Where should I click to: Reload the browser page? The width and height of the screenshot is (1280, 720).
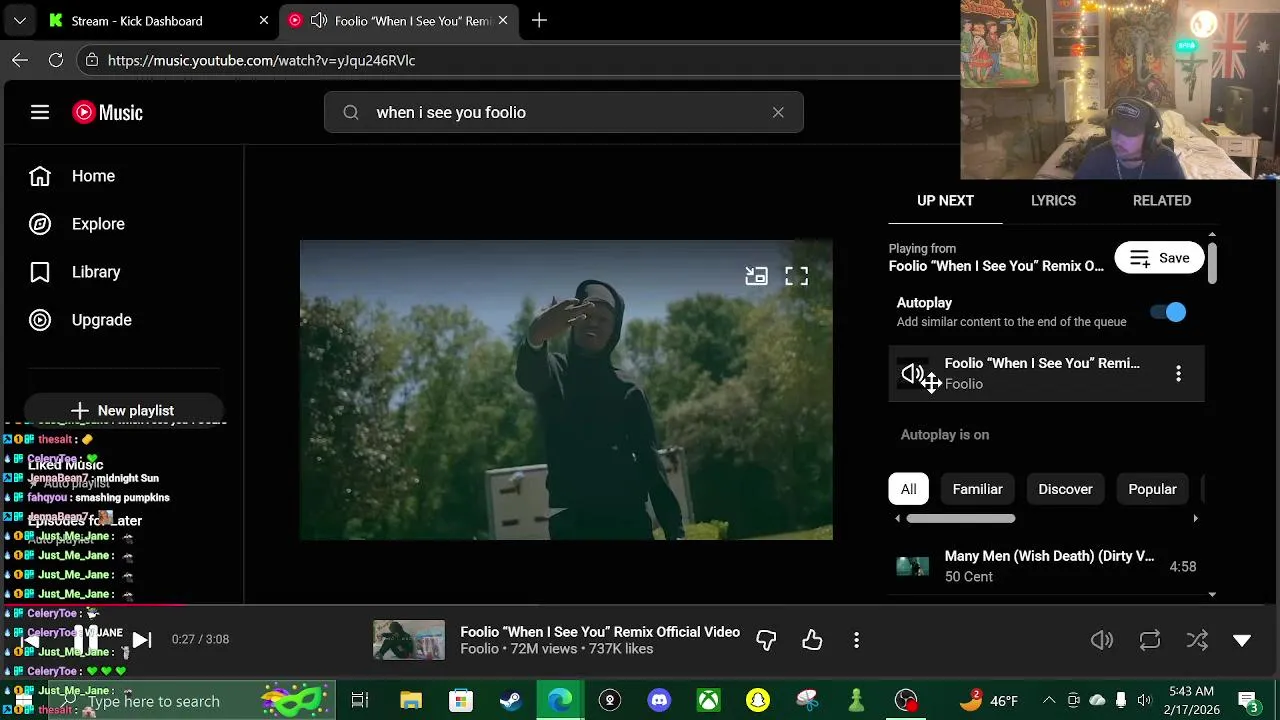click(x=56, y=60)
